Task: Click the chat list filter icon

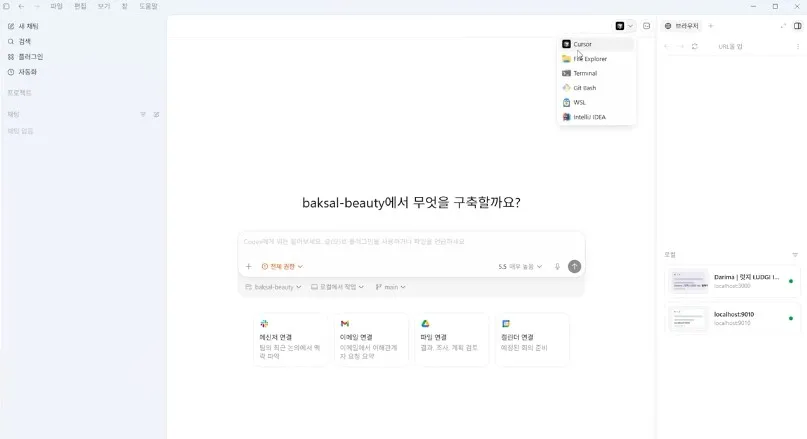Action: click(143, 114)
